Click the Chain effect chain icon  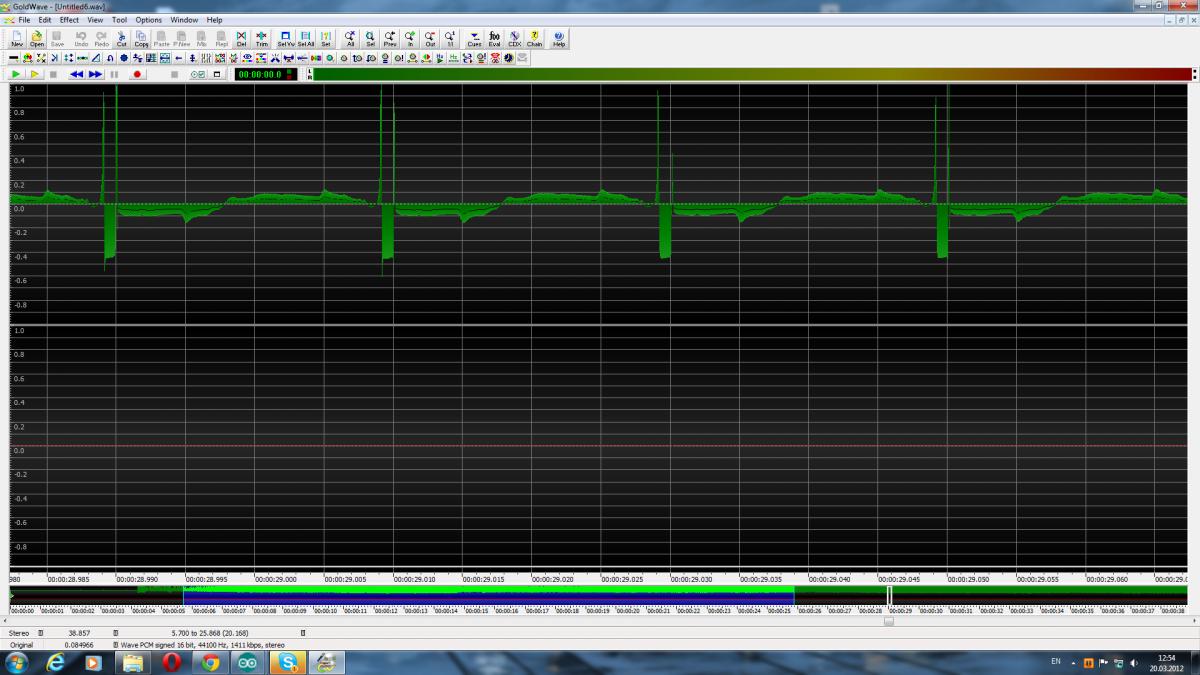click(x=535, y=39)
